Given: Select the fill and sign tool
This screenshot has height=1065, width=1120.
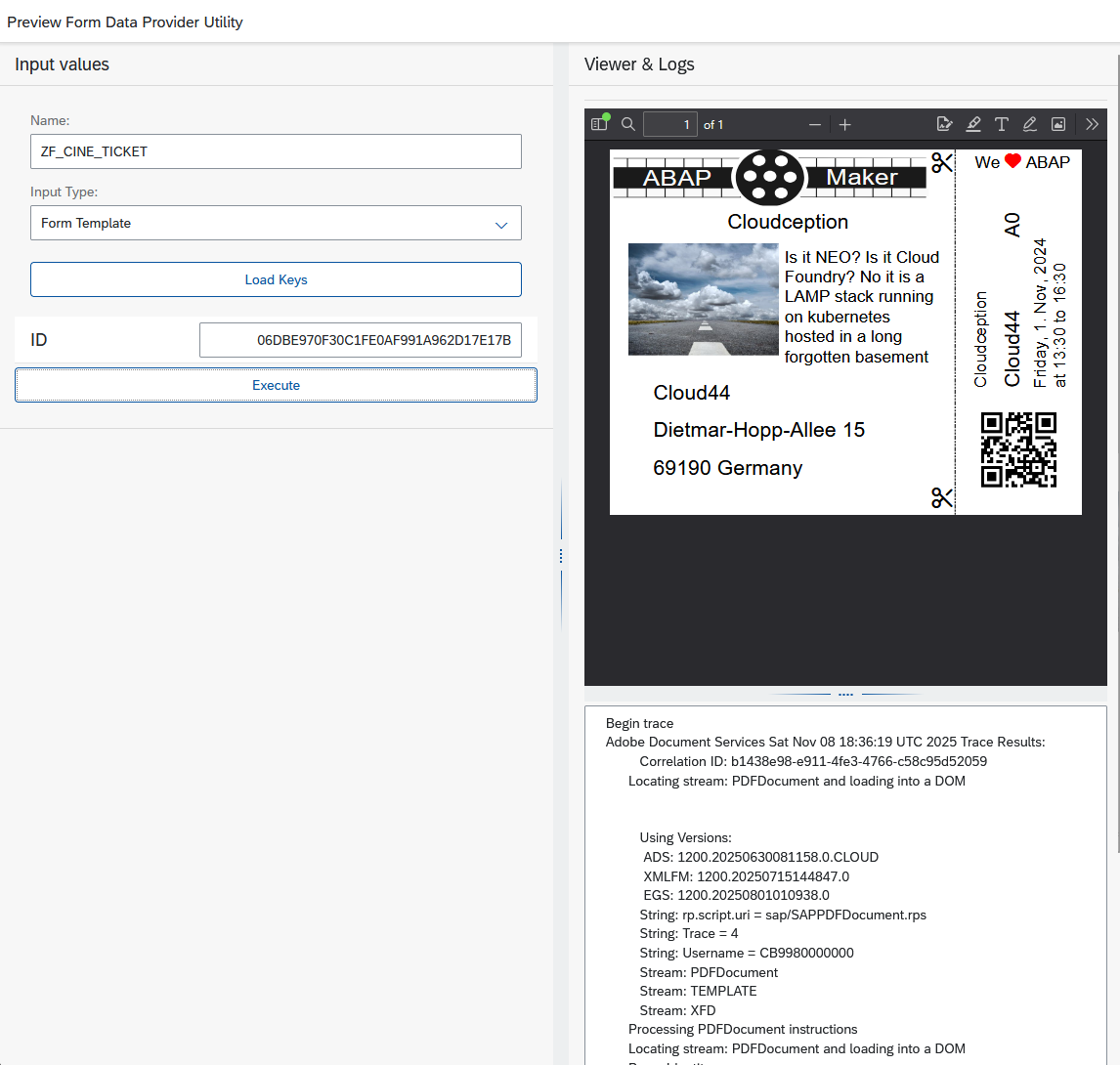Looking at the screenshot, I should (944, 124).
